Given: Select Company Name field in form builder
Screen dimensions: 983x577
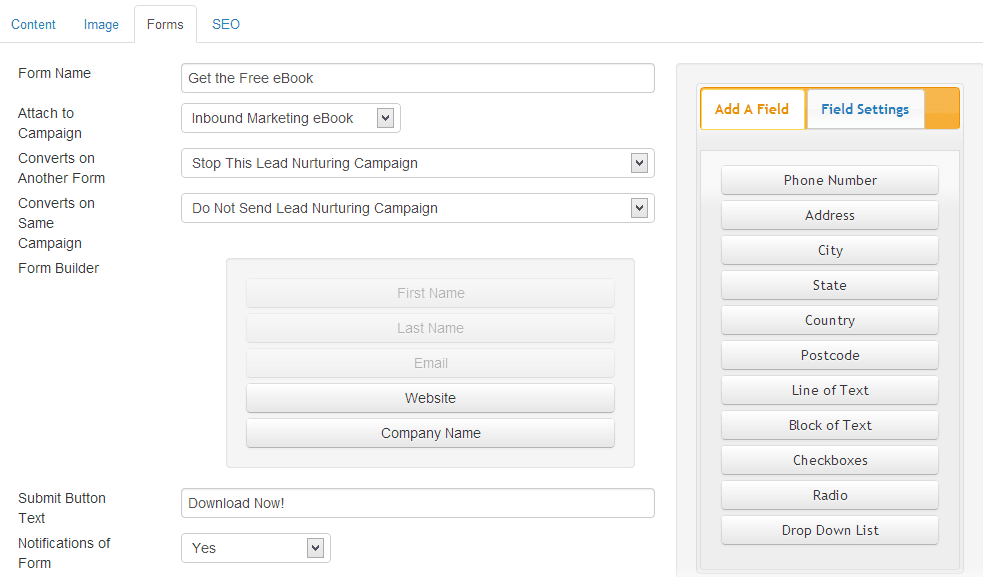Looking at the screenshot, I should click(430, 433).
